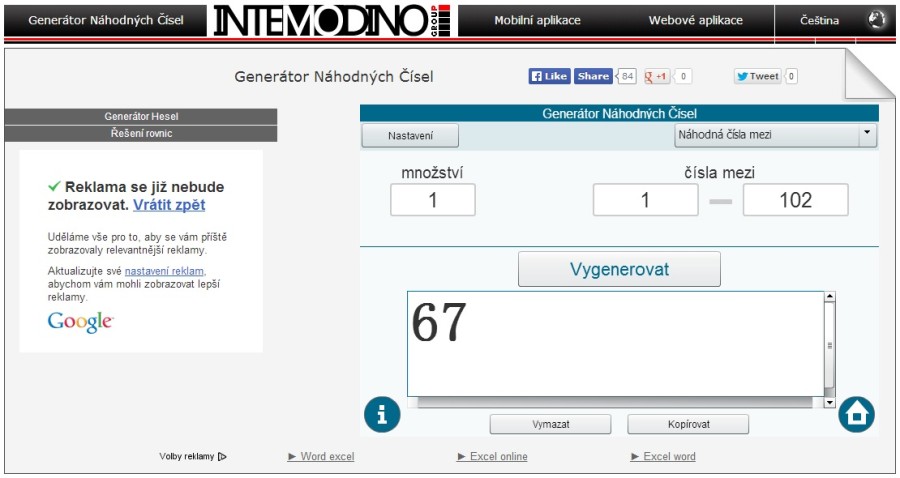Open the Čeština language menu

(819, 20)
